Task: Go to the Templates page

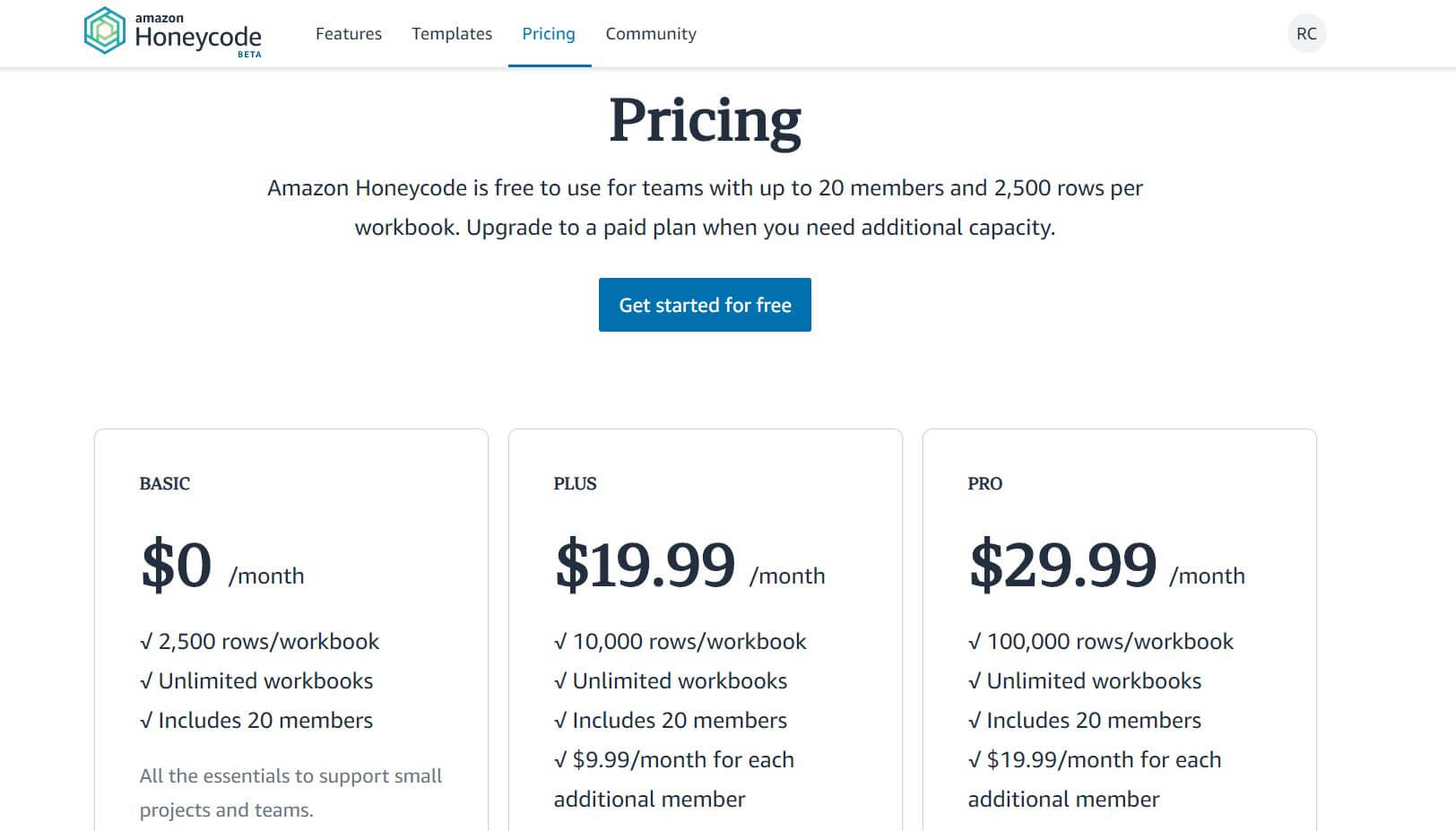Action: point(452,34)
